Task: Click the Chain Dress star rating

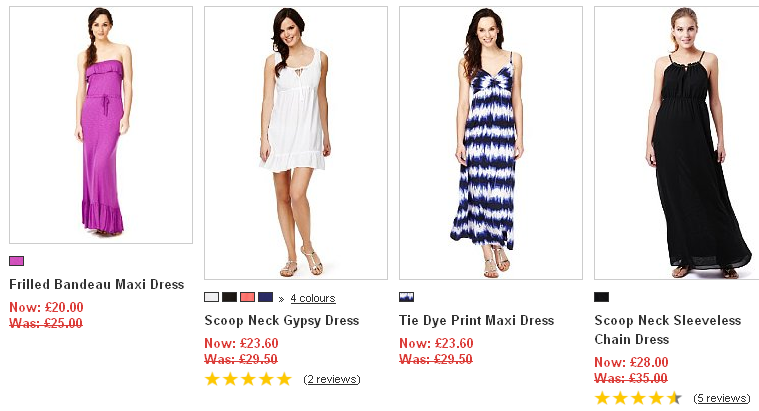Action: tap(638, 398)
